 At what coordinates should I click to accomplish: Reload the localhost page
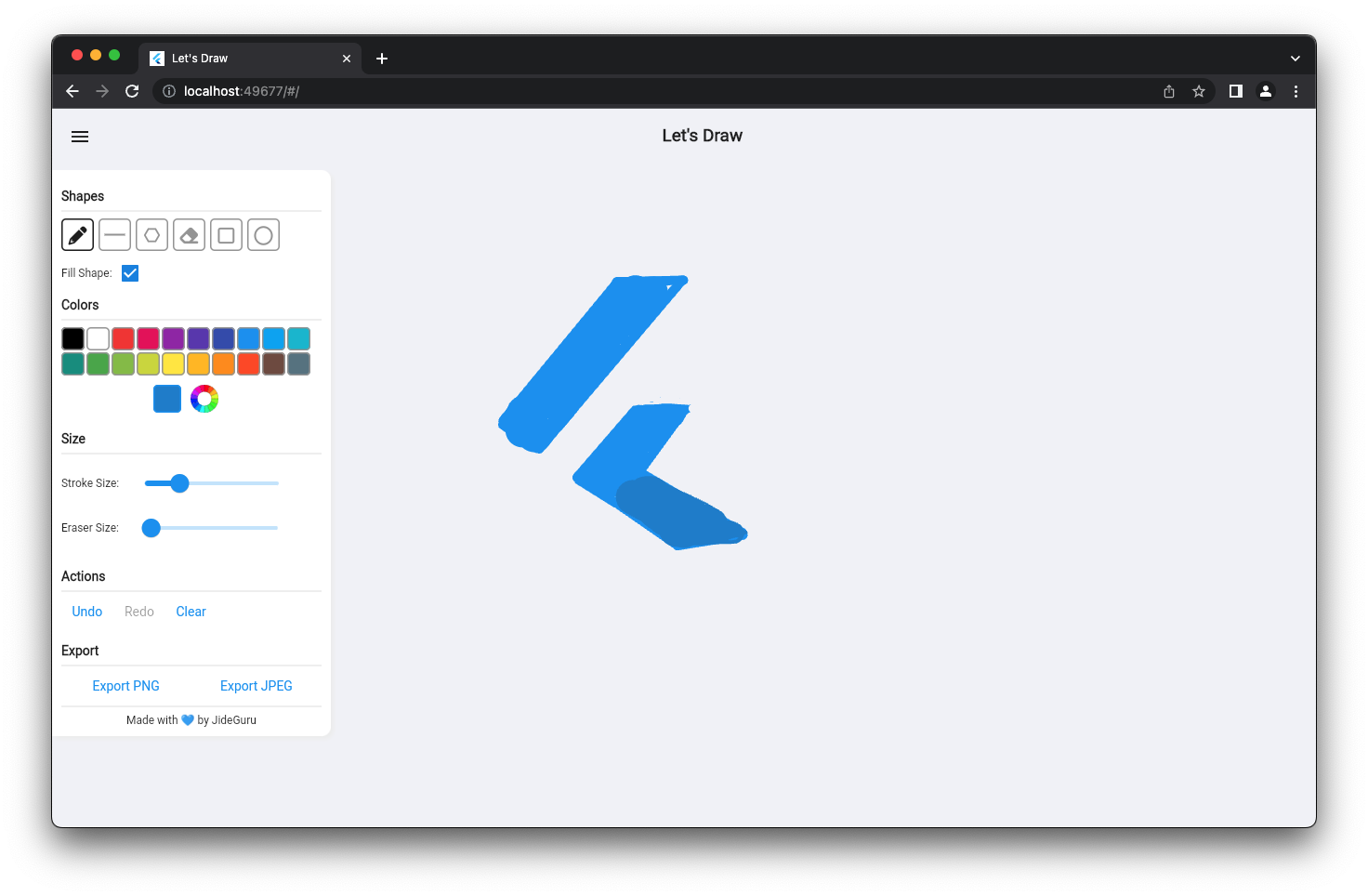tap(132, 91)
